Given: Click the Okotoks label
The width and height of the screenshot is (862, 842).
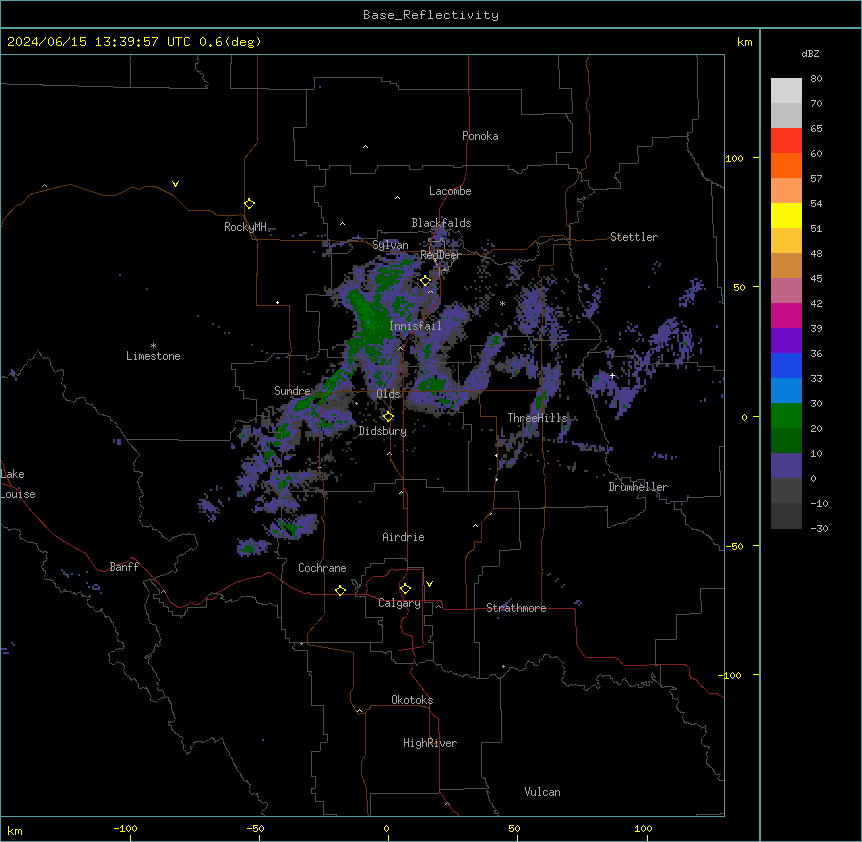Looking at the screenshot, I should pos(412,700).
